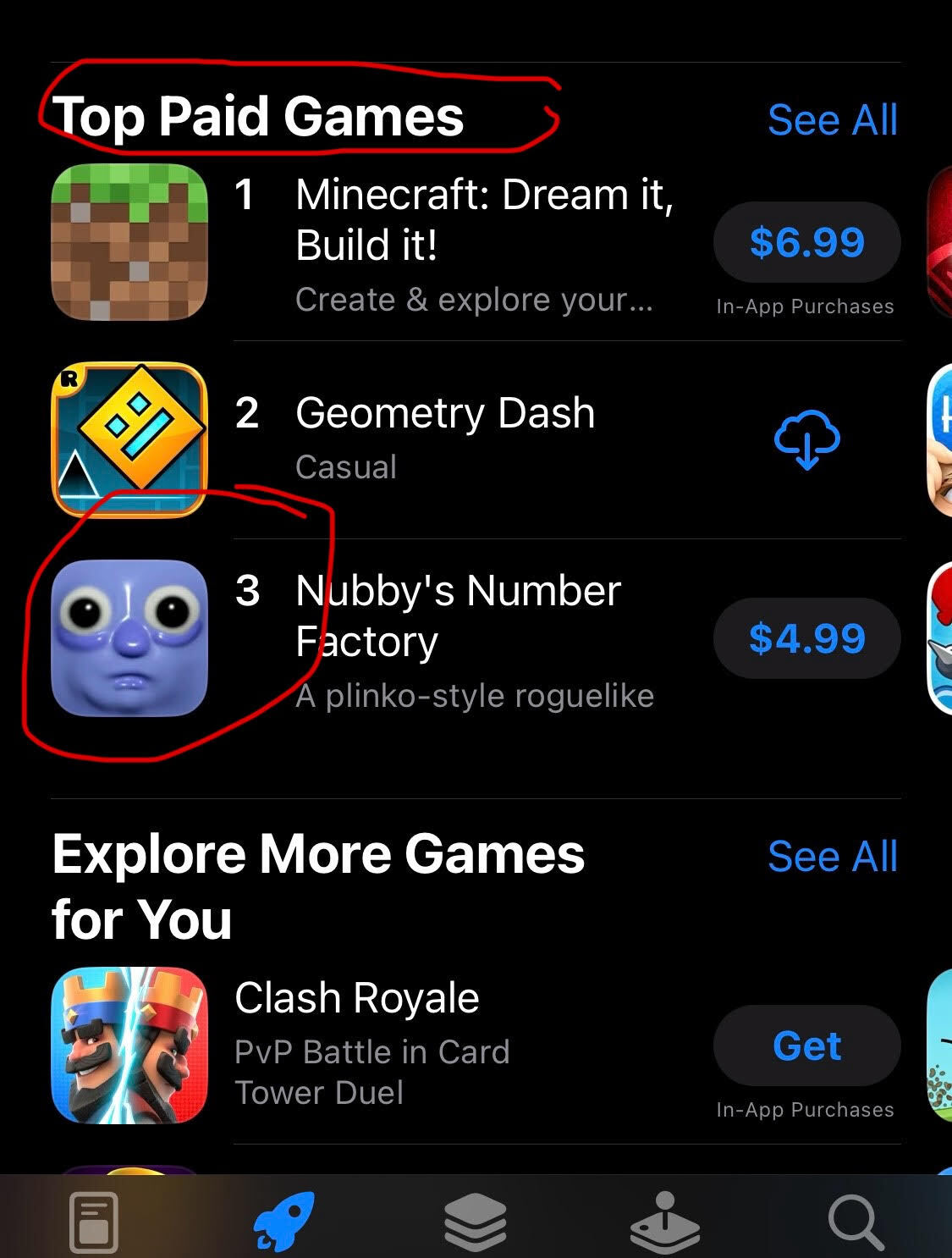Open the Minecraft app icon
Viewport: 952px width, 1258px height.
129,242
